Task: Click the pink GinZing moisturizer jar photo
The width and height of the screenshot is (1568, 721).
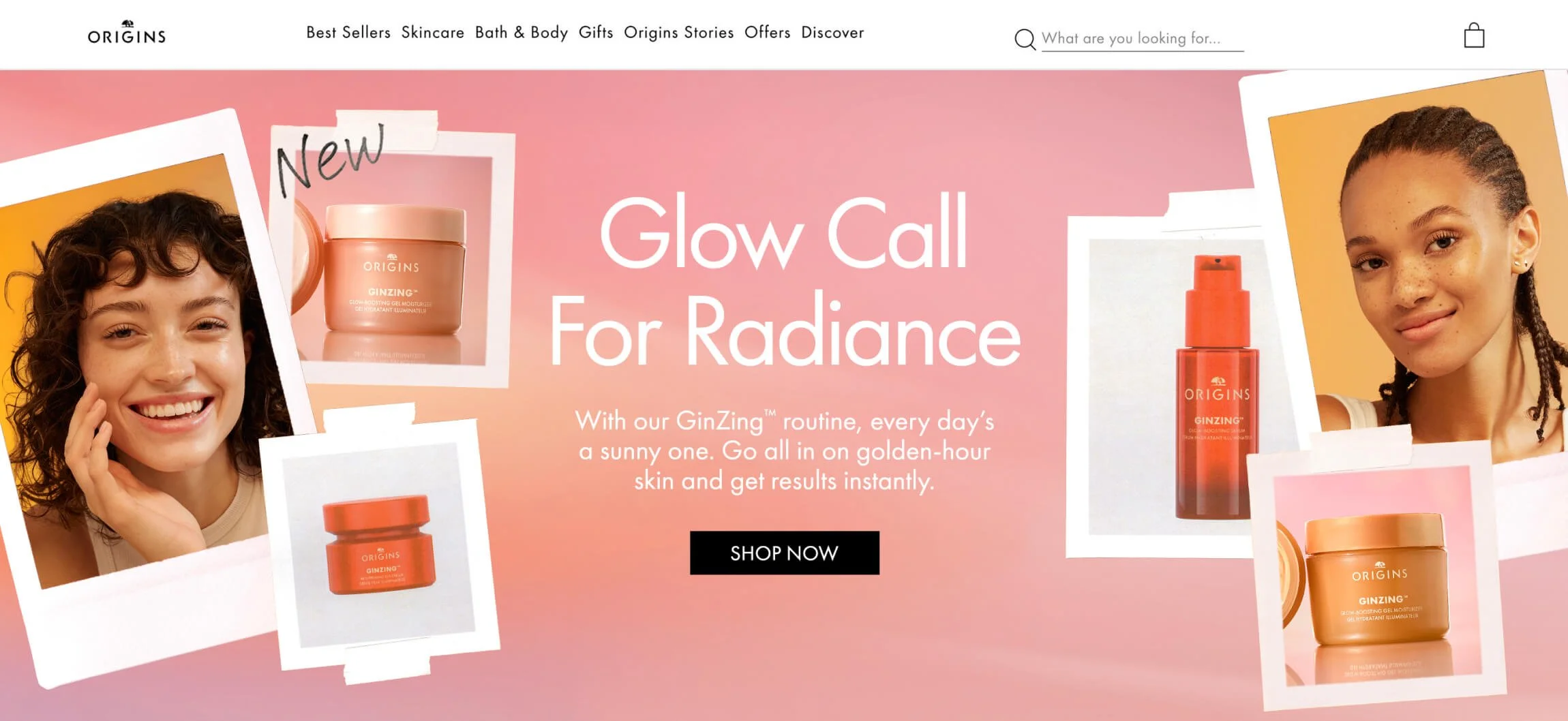Action: pos(392,259)
